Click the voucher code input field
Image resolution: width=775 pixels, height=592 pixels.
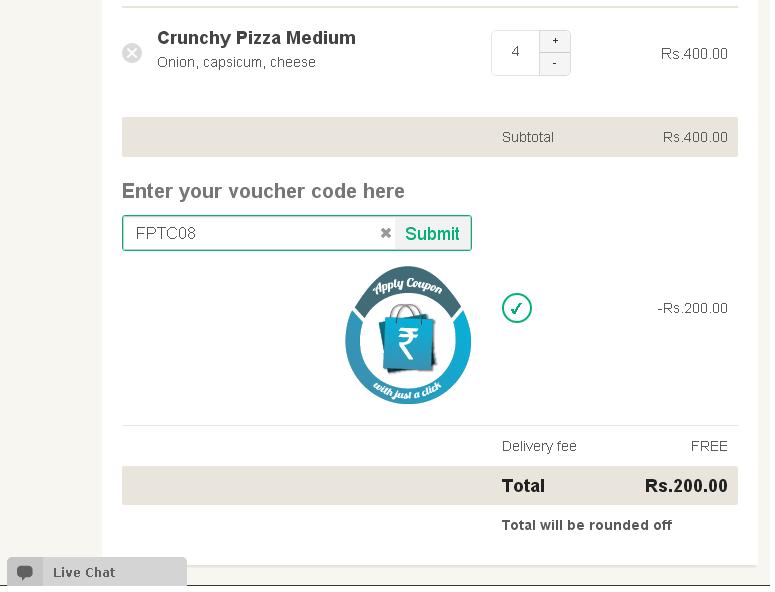tap(252, 233)
